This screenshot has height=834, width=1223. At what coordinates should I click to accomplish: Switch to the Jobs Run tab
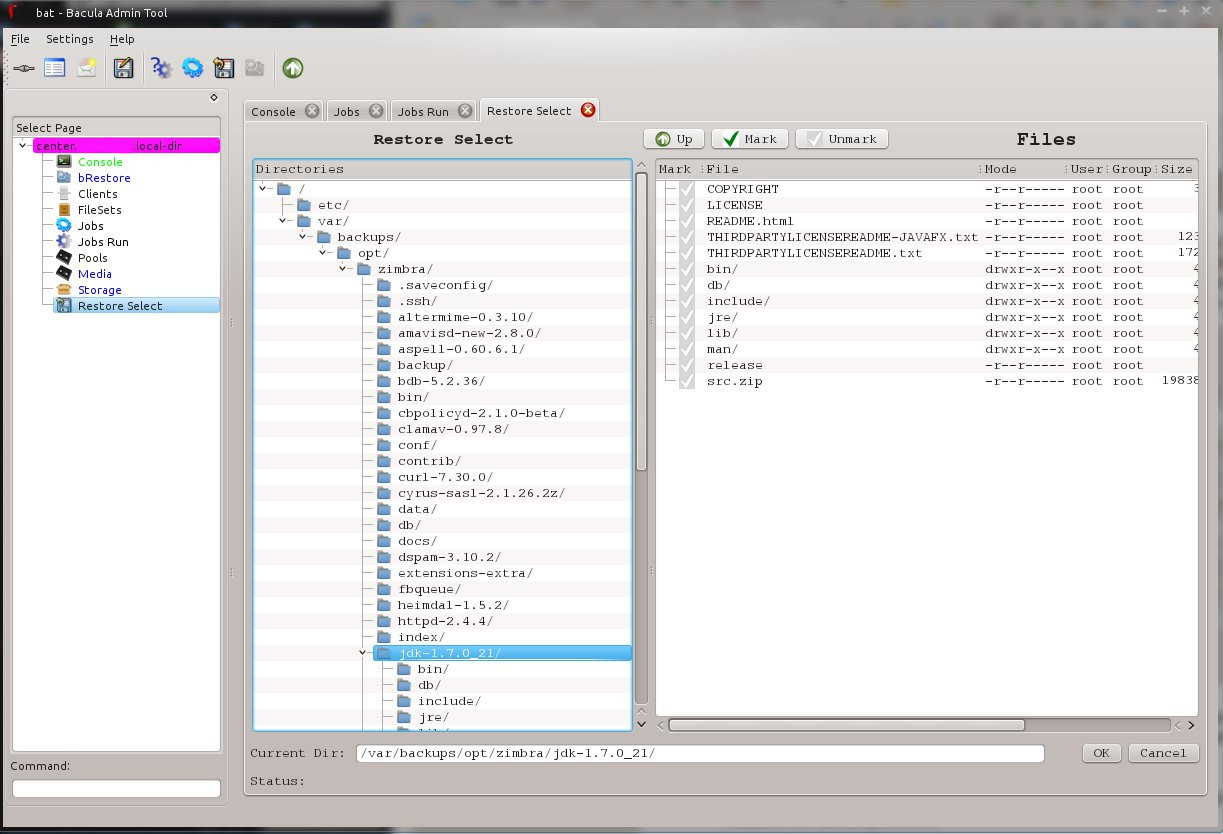point(424,111)
